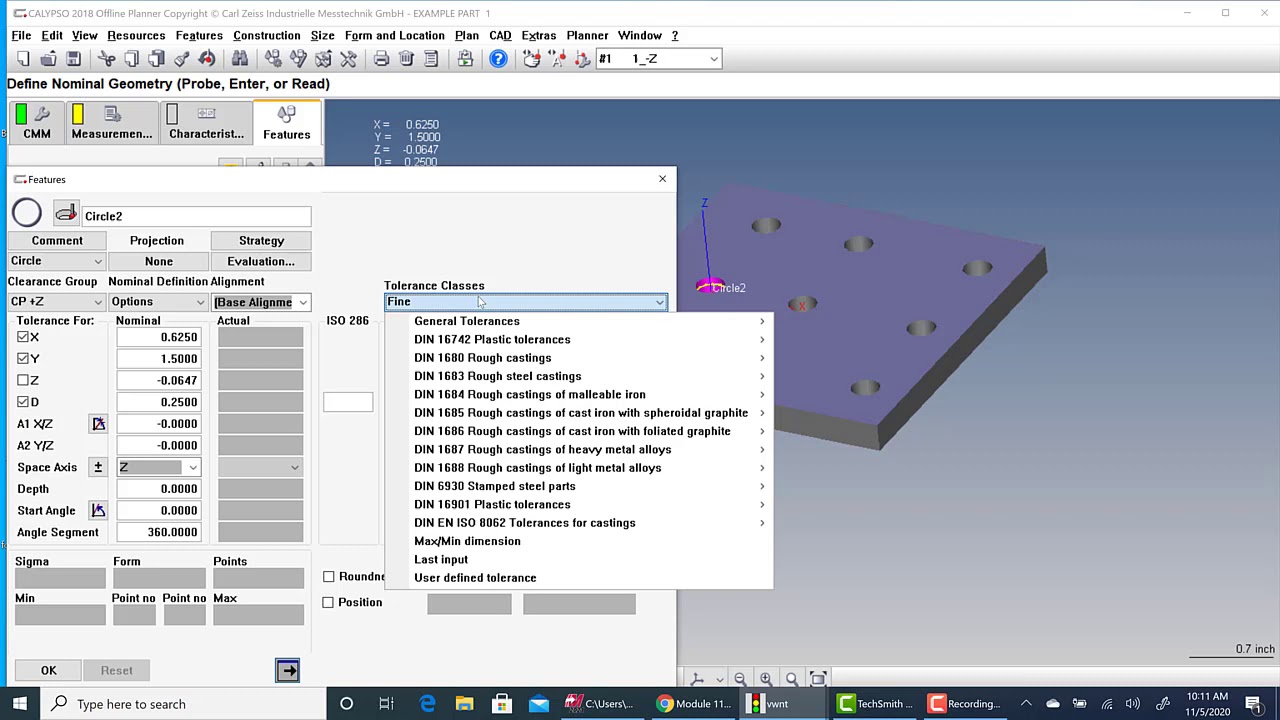Click the Circle2 name input field

point(196,216)
